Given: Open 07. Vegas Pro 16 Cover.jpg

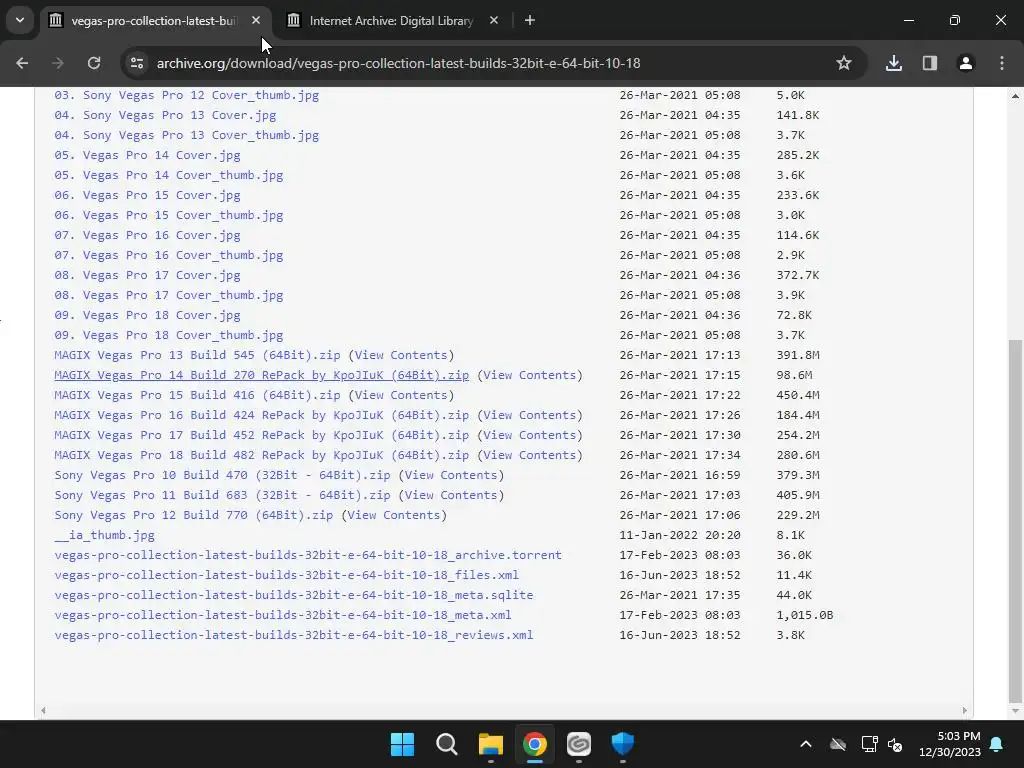Looking at the screenshot, I should pos(148,235).
